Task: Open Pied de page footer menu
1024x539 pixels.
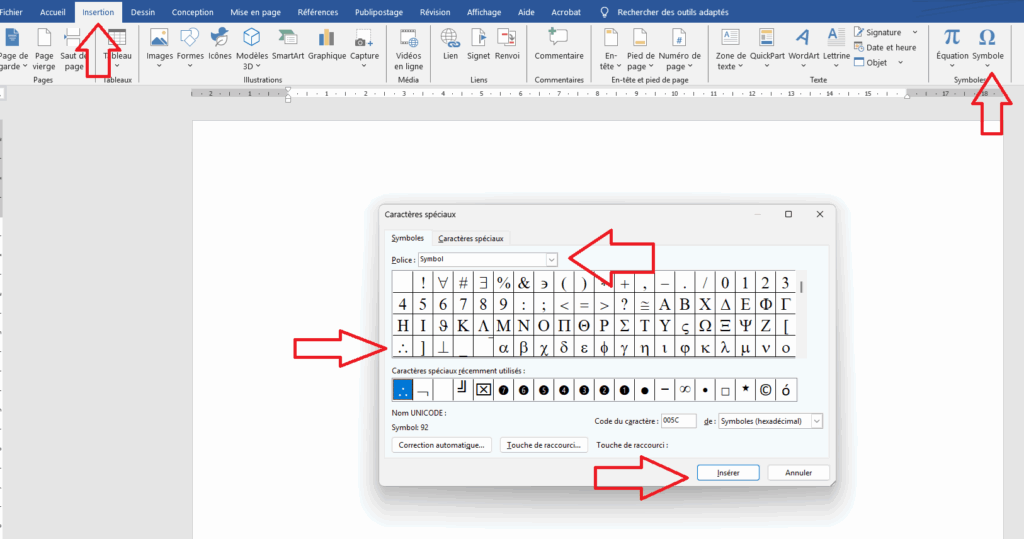Action: (640, 49)
